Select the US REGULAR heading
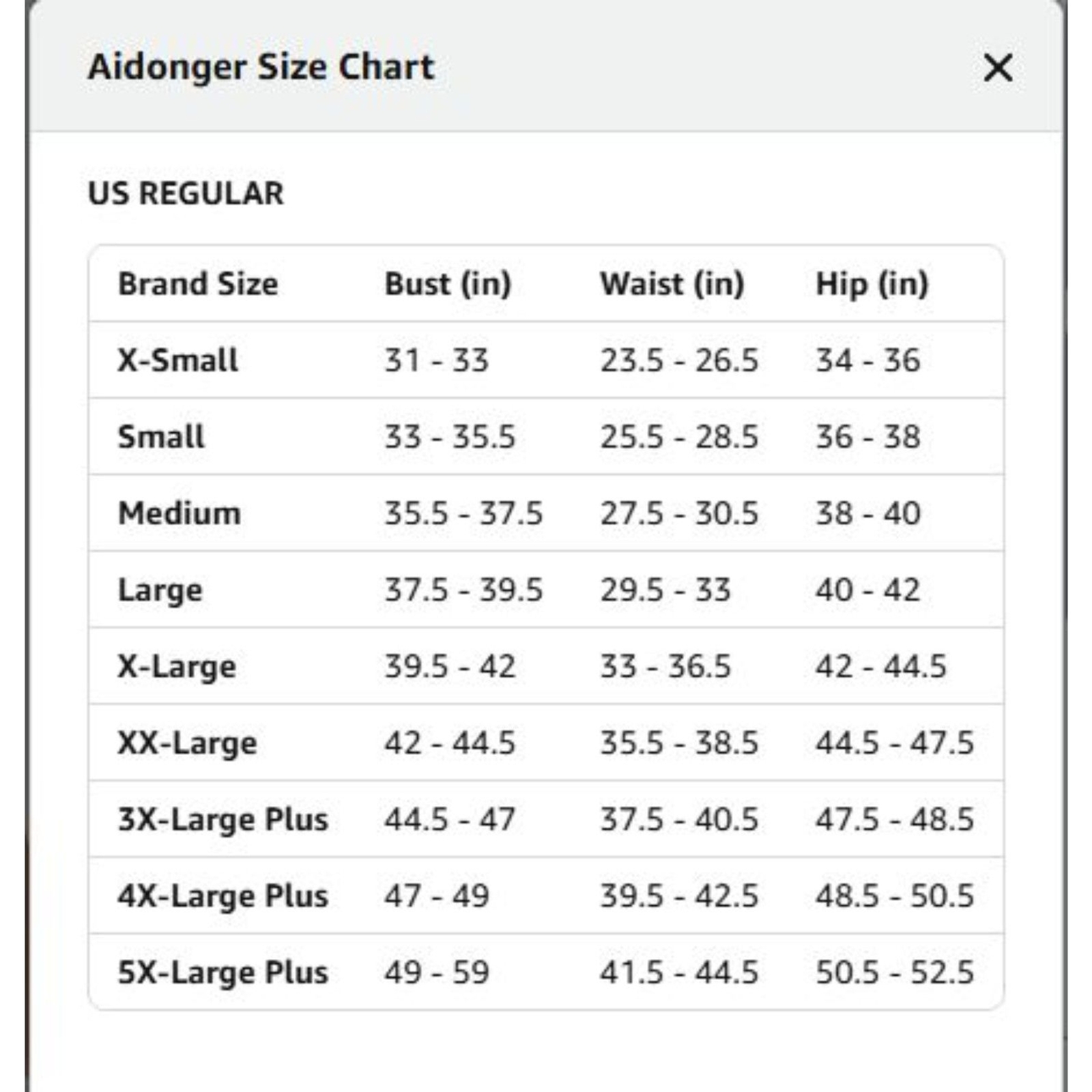Image resolution: width=1092 pixels, height=1092 pixels. (186, 193)
